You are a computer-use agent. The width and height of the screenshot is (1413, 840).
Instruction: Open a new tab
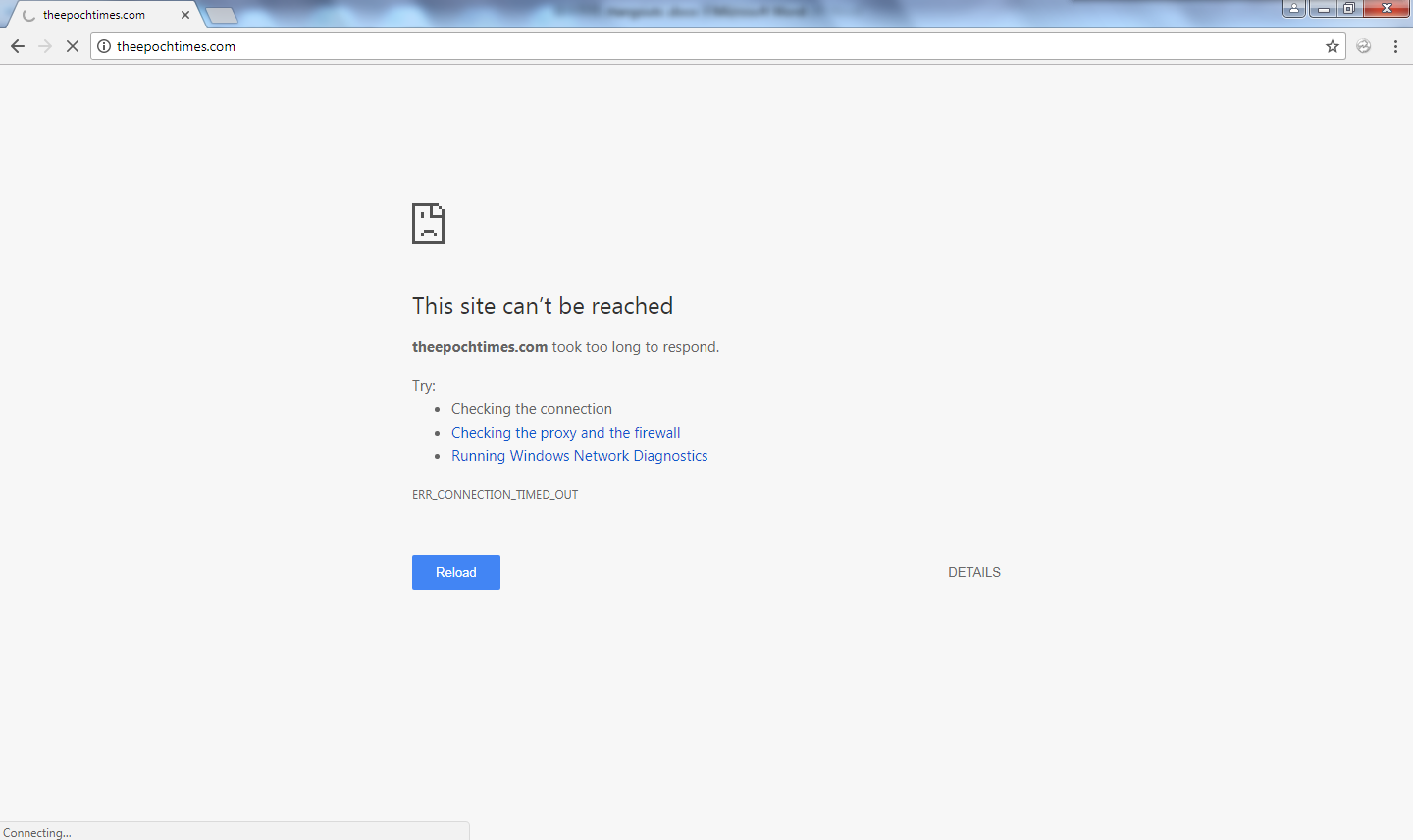click(x=222, y=15)
